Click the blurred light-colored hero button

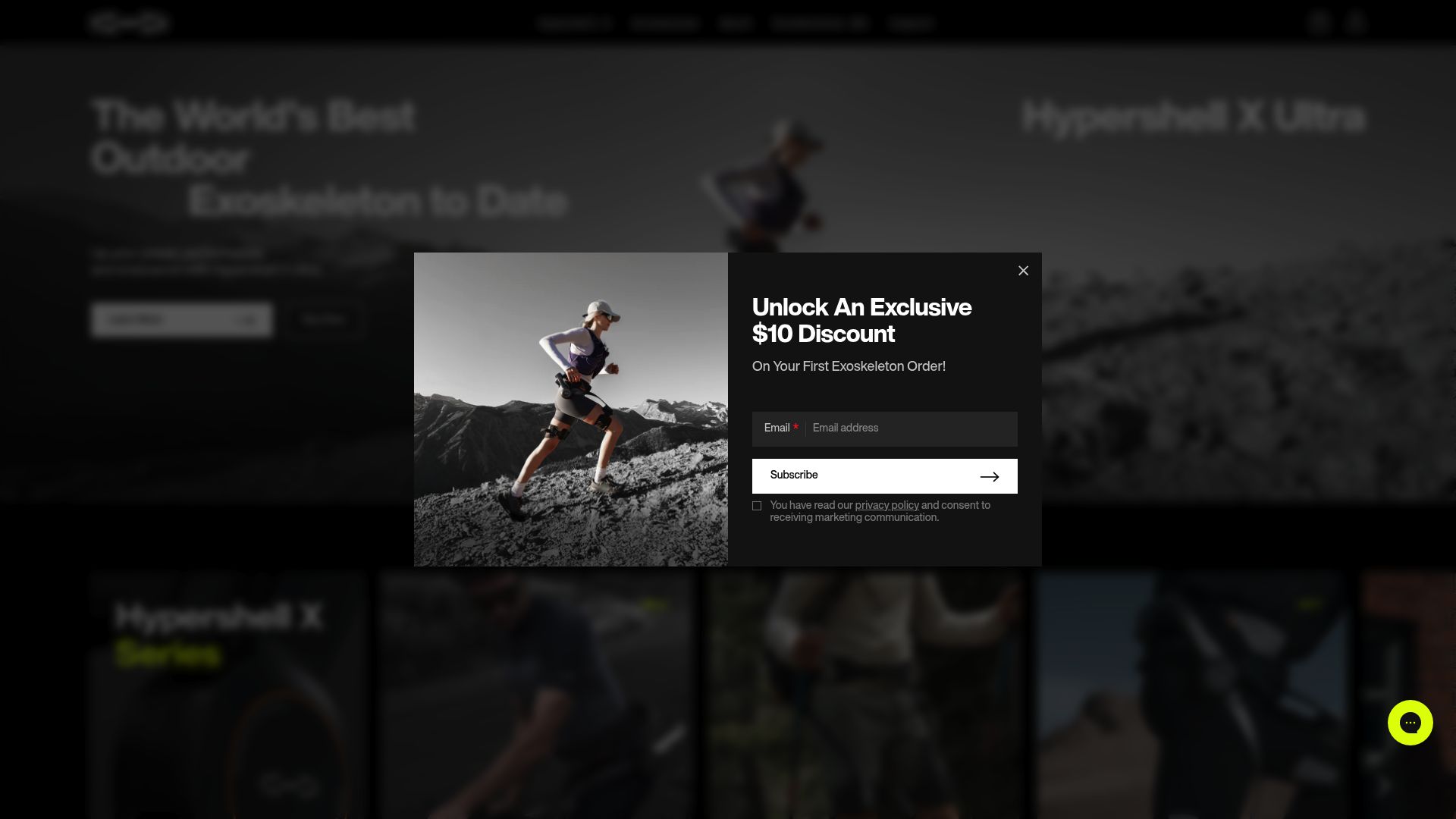click(181, 320)
